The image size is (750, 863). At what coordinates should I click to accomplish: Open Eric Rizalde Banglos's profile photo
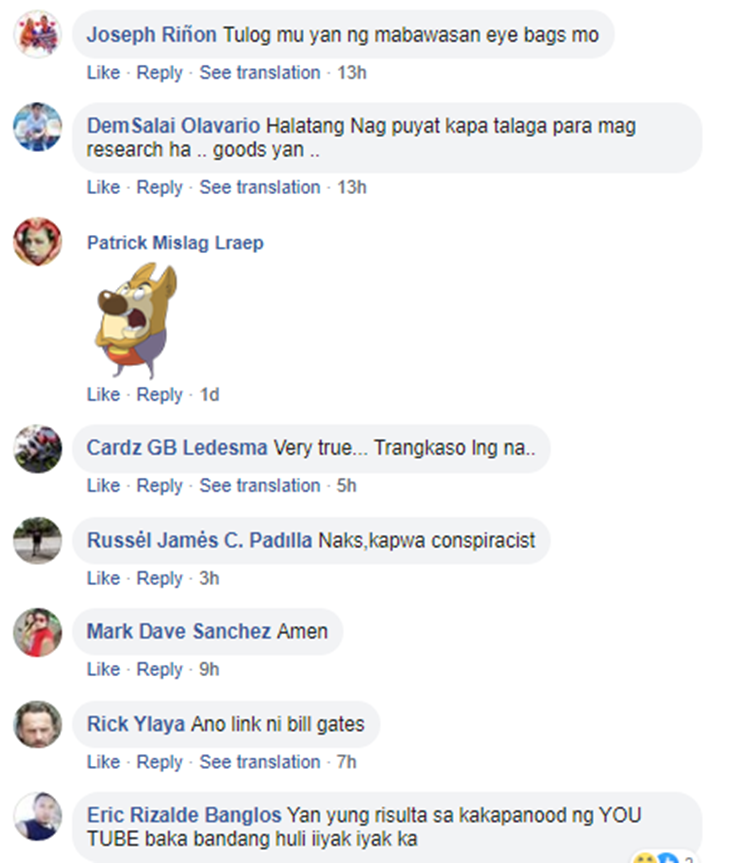pyautogui.click(x=37, y=816)
